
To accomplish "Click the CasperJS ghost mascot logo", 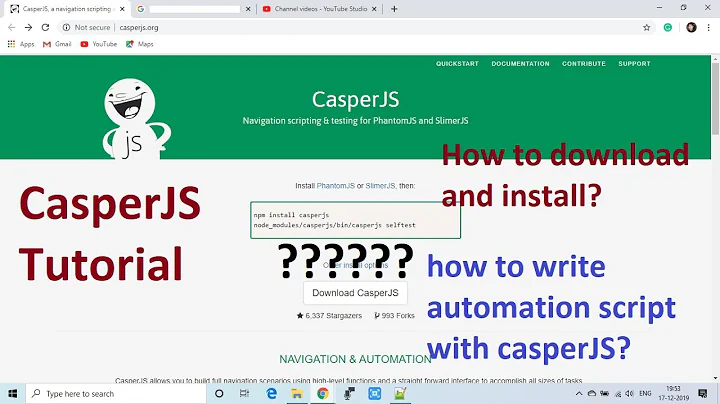I will [x=135, y=118].
